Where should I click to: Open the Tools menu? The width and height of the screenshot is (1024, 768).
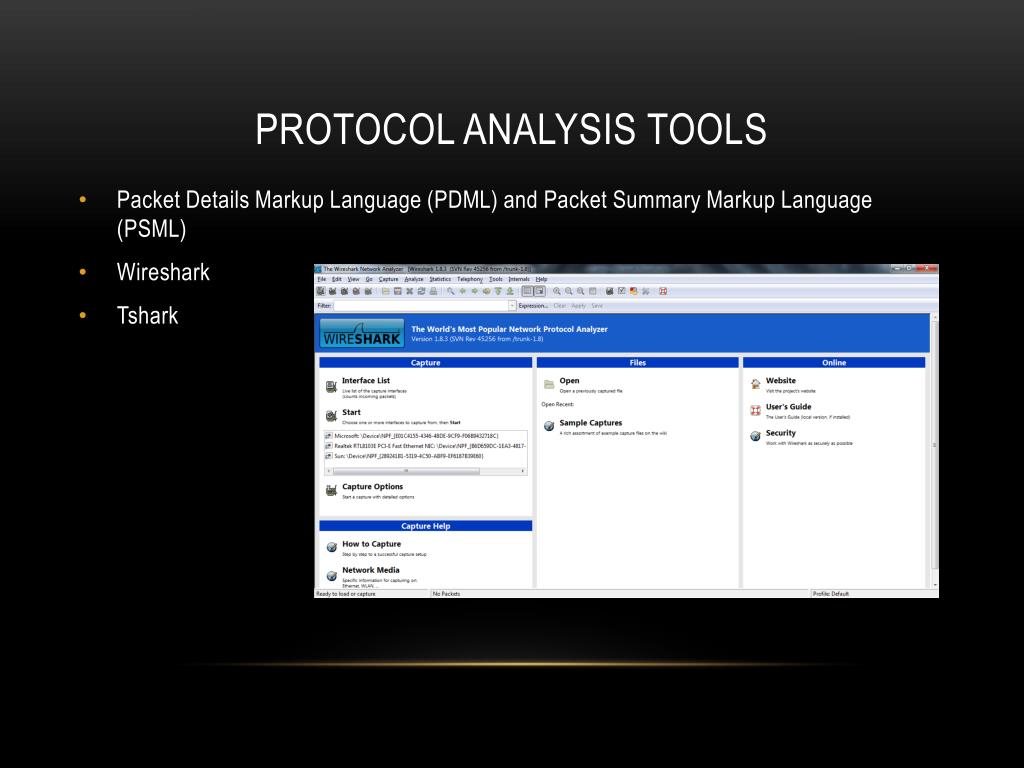coord(496,279)
